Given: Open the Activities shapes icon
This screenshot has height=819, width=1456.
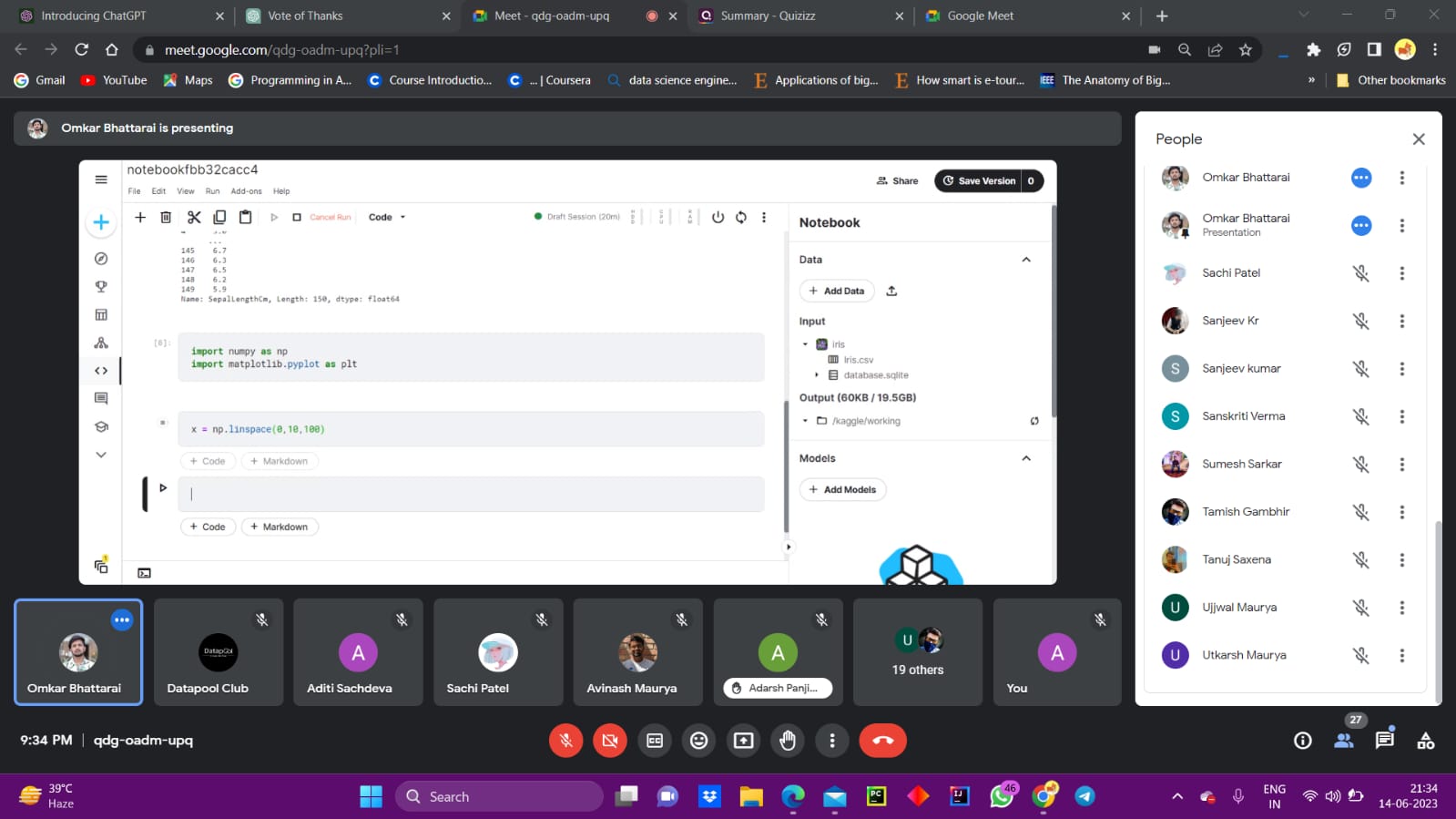Looking at the screenshot, I should 1425,741.
